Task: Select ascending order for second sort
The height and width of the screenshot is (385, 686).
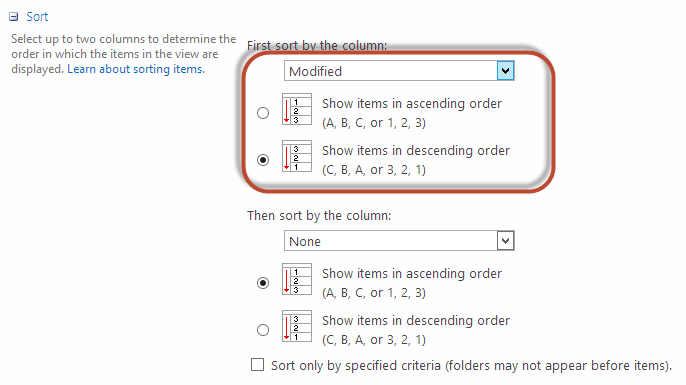Action: coord(263,283)
